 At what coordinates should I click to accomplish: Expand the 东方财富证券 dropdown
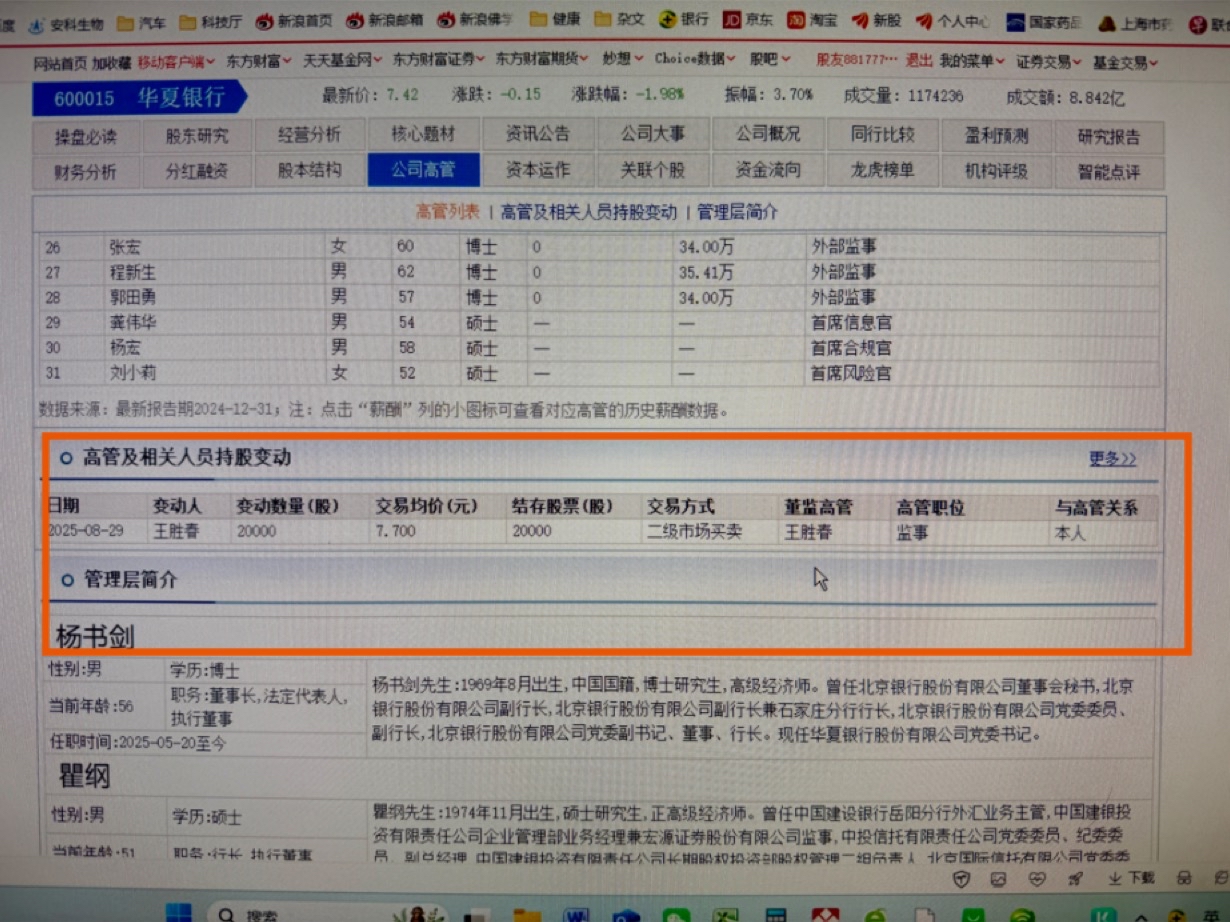point(439,60)
